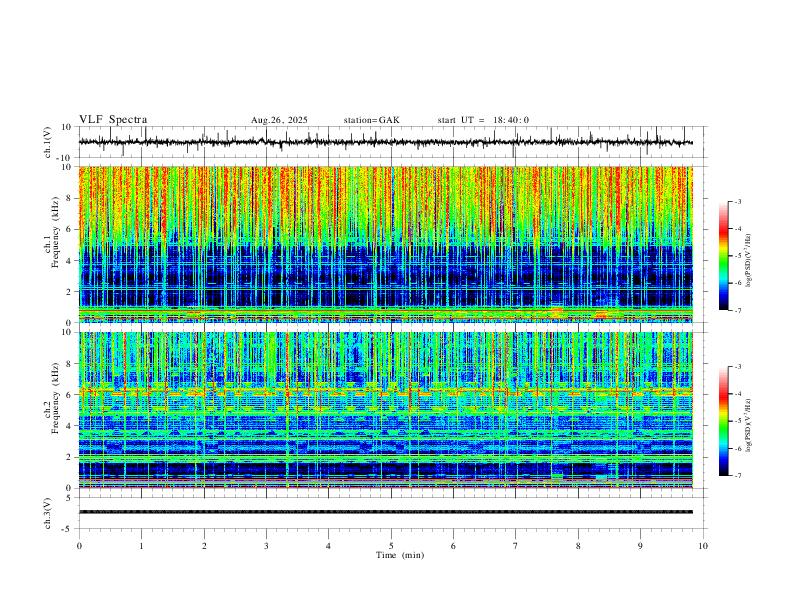Click the 'ch.1(V)' axis label
This screenshot has height=612, width=792.
click(x=48, y=142)
